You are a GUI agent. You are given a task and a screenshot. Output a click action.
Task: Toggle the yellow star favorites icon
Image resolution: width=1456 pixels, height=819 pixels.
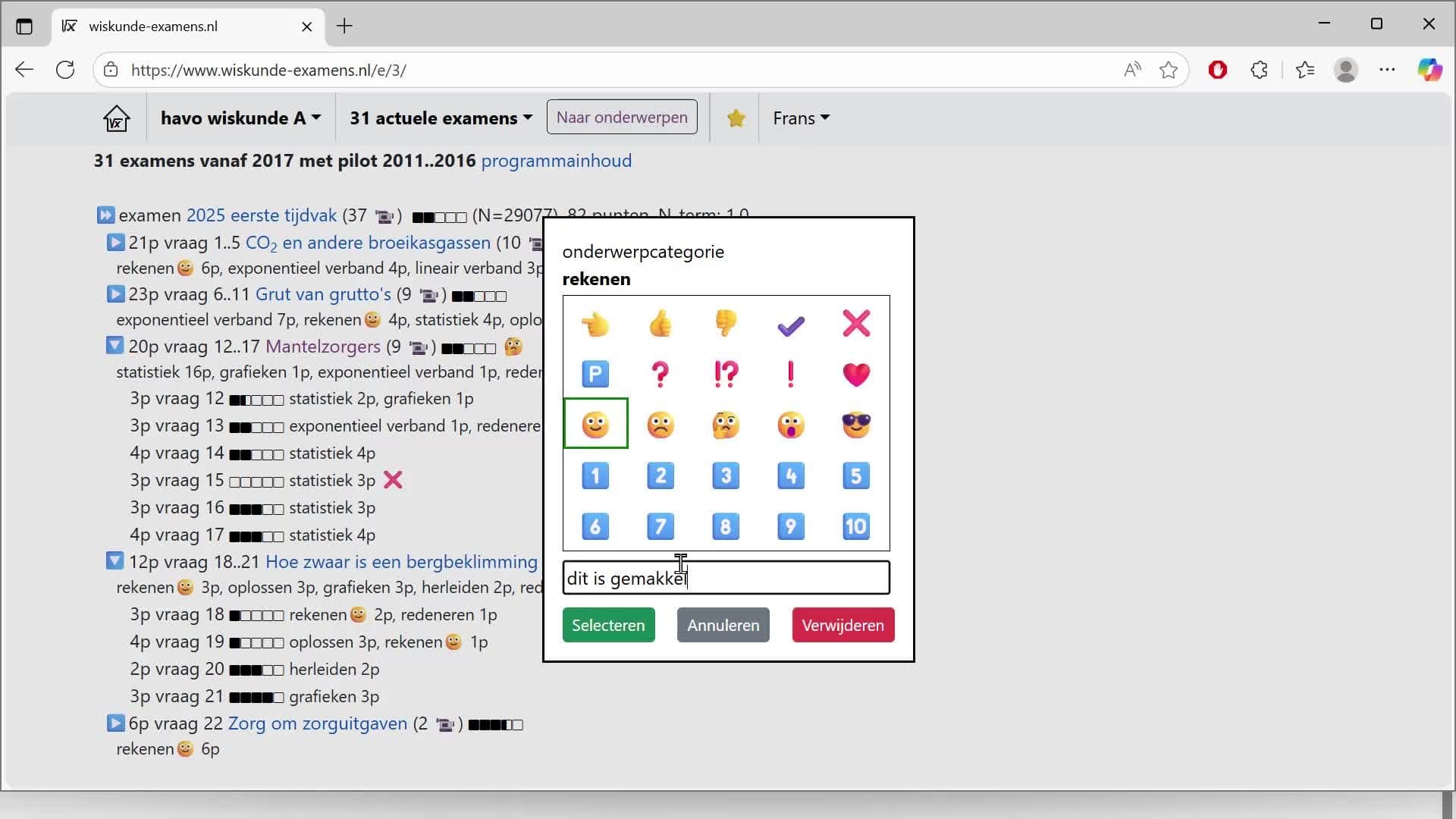[736, 118]
